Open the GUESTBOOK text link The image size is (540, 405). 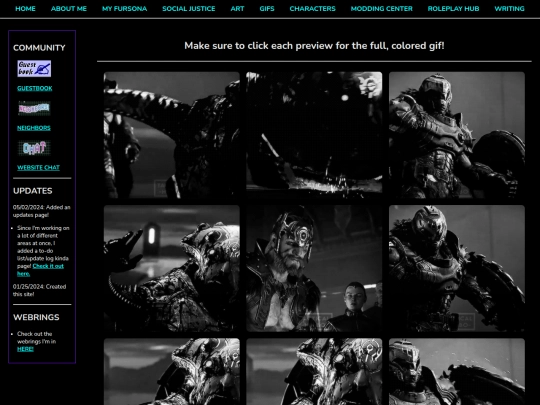click(35, 89)
